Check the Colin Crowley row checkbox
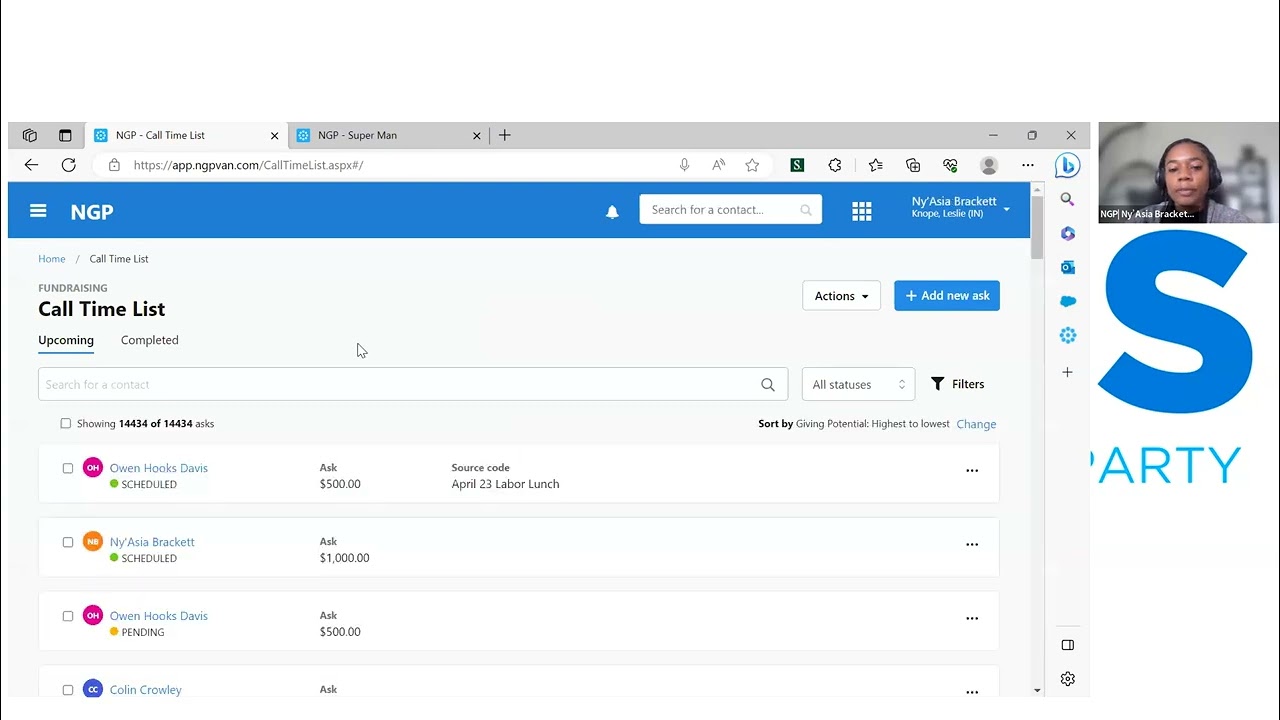The height and width of the screenshot is (720, 1280). (68, 690)
